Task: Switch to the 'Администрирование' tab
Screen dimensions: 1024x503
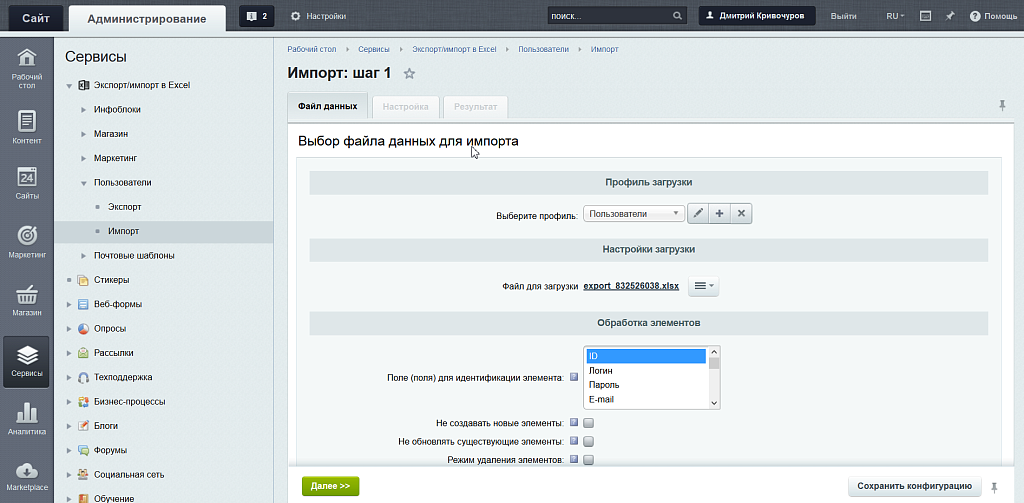Action: coord(146,18)
